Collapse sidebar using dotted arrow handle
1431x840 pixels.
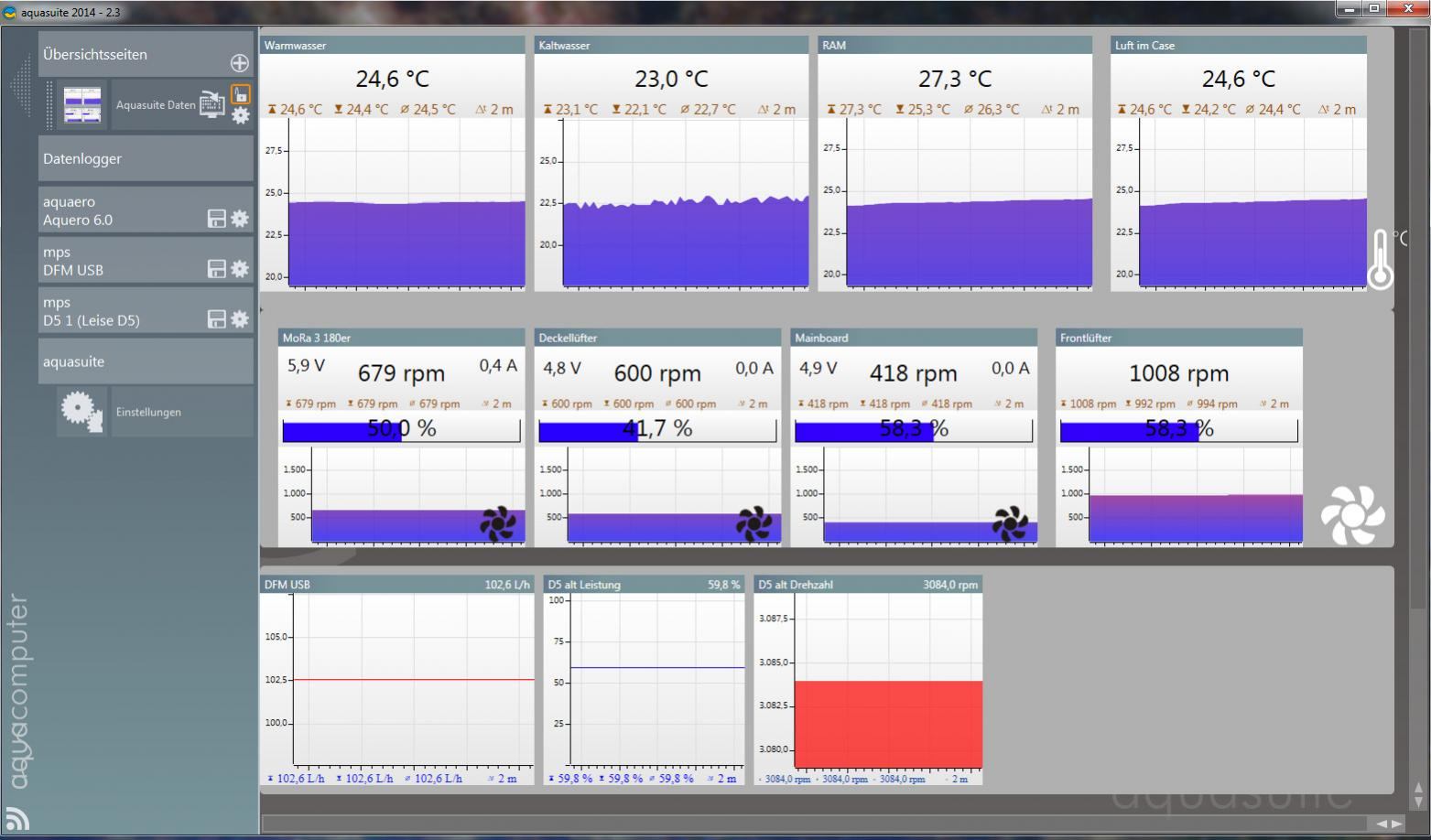pos(21,85)
